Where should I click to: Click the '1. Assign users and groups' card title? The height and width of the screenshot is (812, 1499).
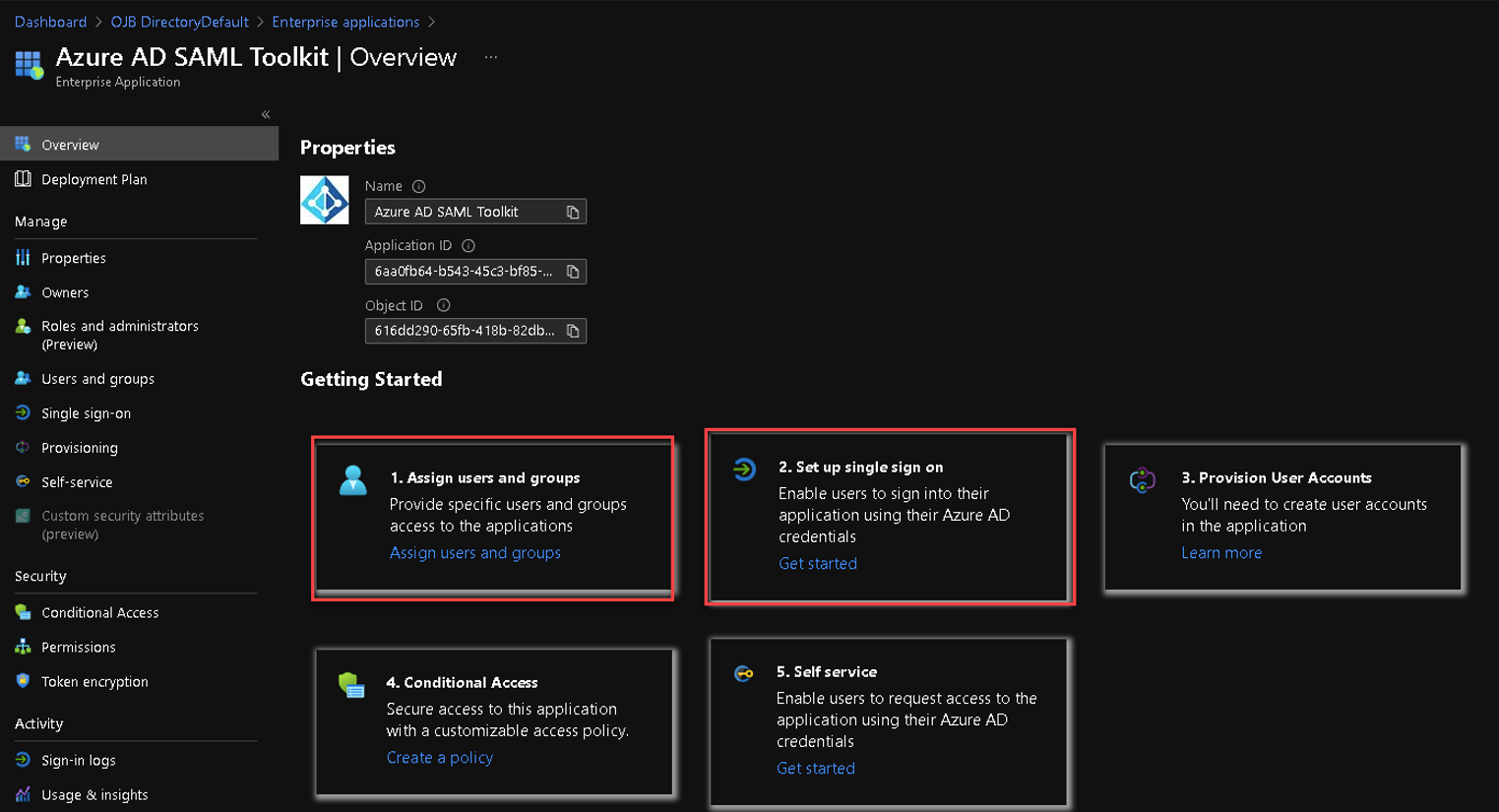[485, 478]
